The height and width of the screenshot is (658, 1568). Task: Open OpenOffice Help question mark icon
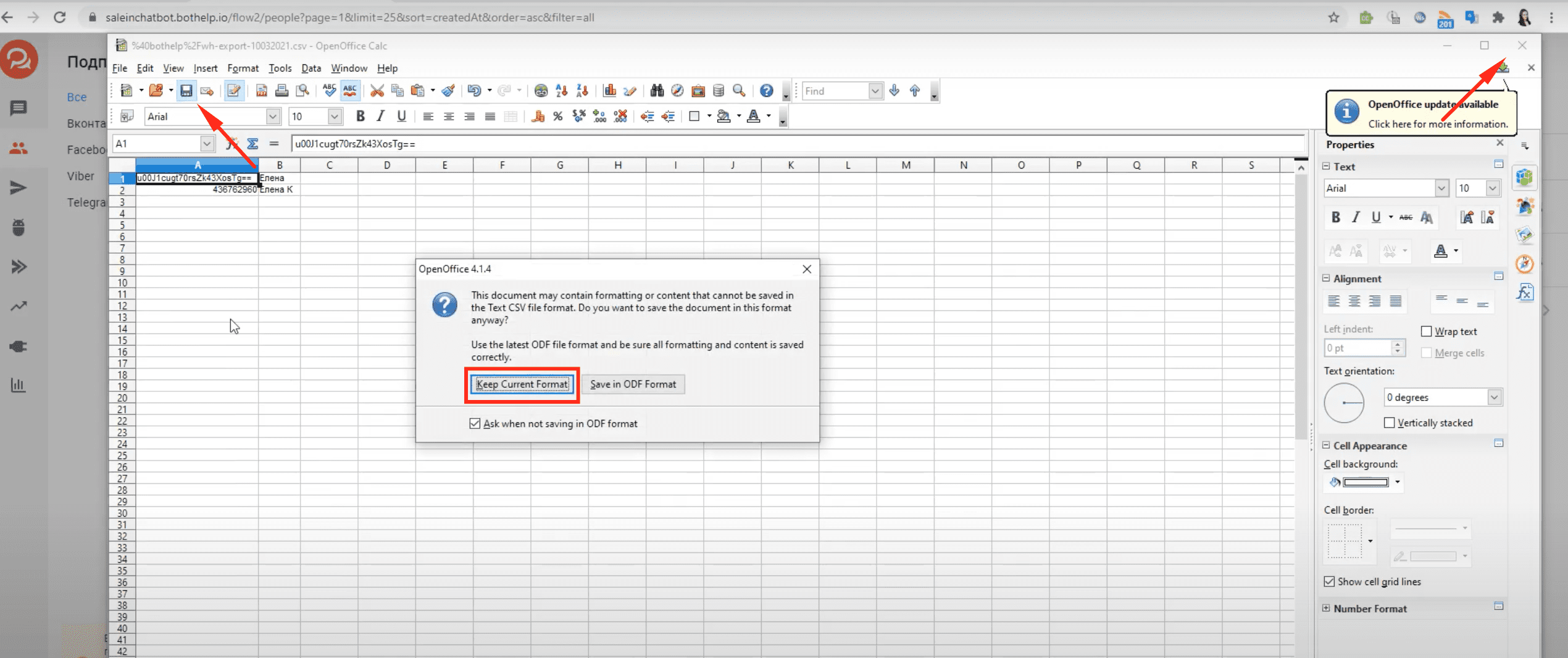pyautogui.click(x=766, y=91)
